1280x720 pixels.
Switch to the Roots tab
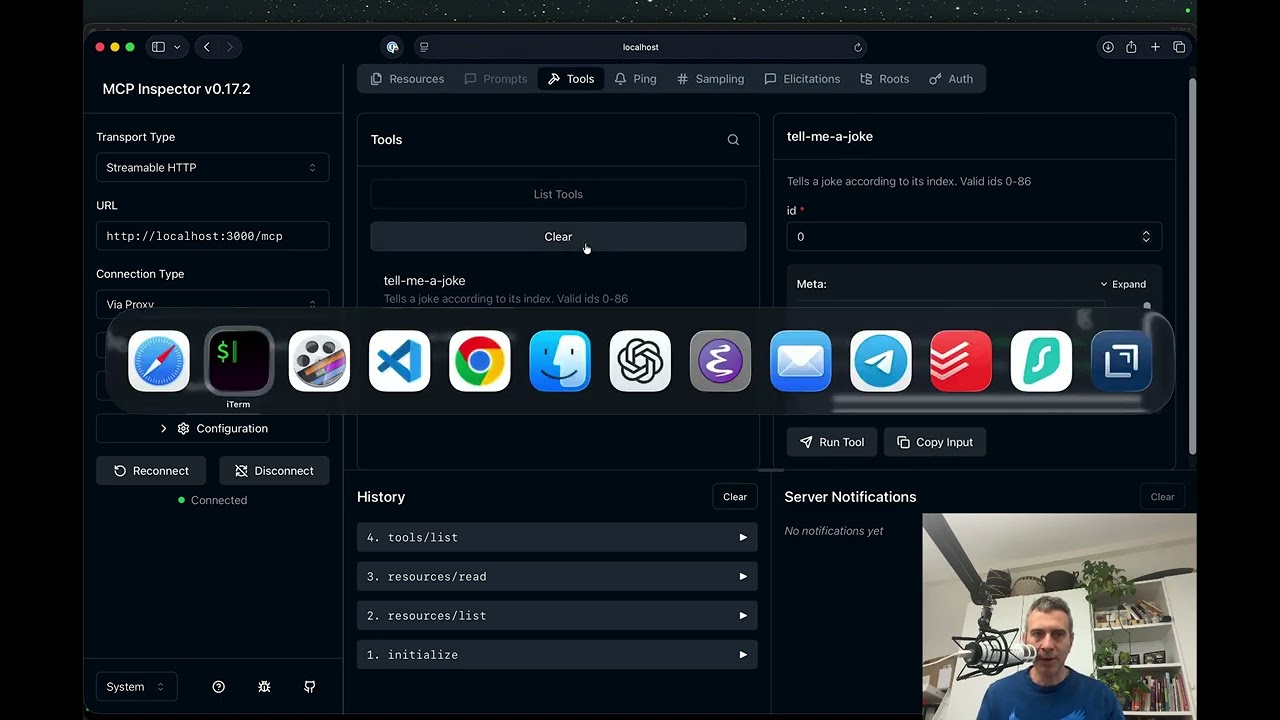point(884,79)
